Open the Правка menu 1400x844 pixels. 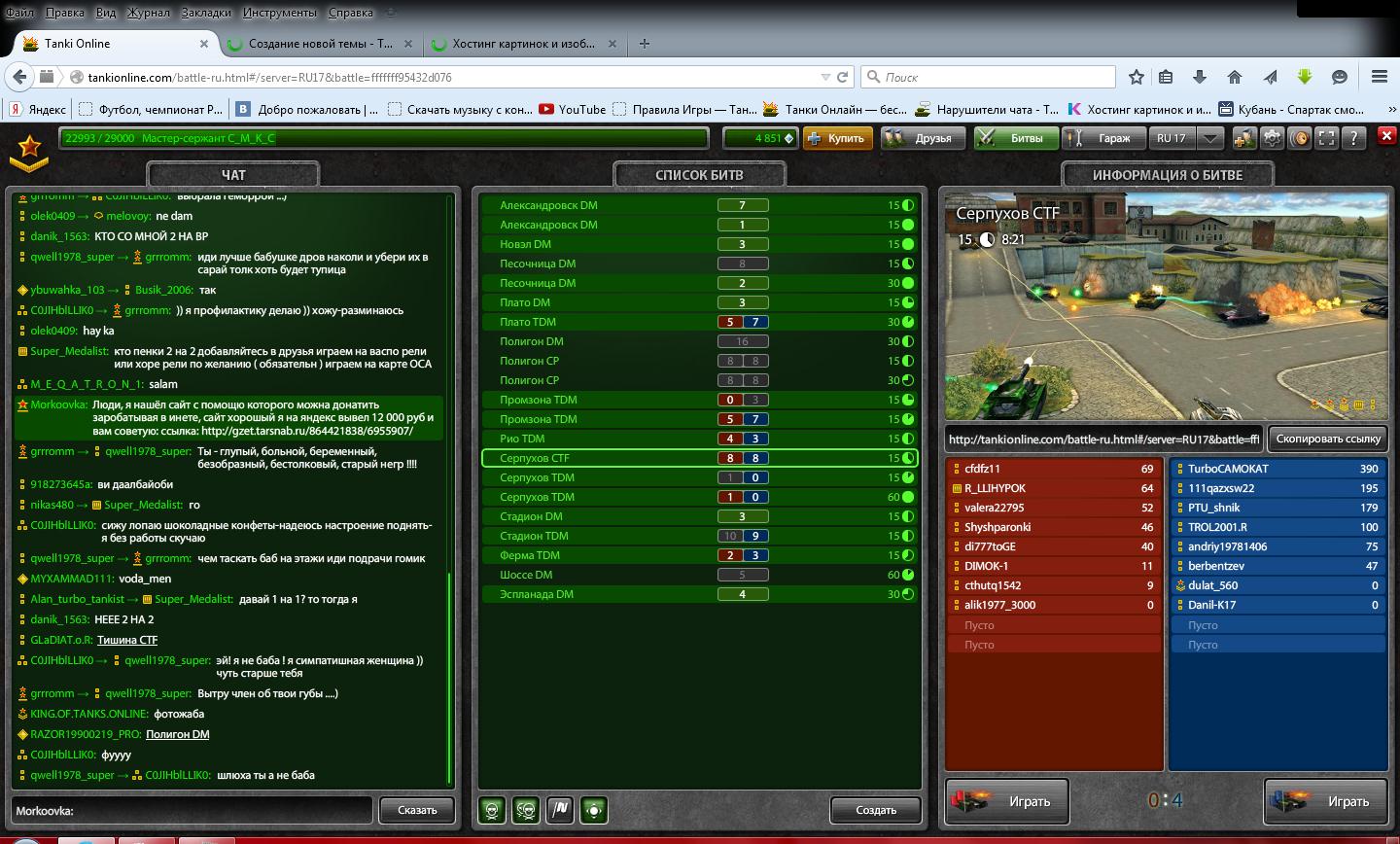64,13
